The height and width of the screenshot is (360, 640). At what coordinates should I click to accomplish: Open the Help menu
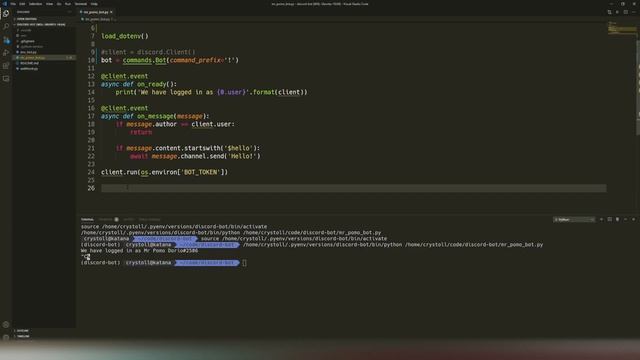[94, 4]
